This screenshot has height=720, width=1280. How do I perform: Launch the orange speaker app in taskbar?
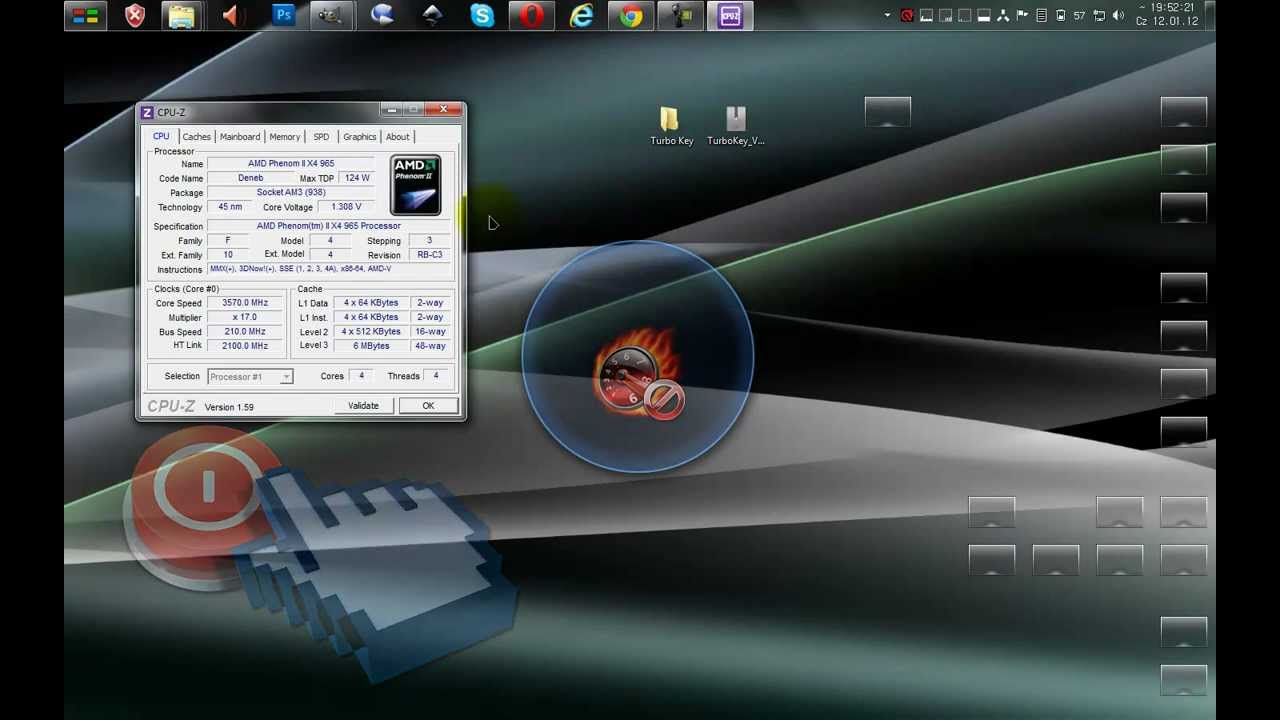[232, 15]
